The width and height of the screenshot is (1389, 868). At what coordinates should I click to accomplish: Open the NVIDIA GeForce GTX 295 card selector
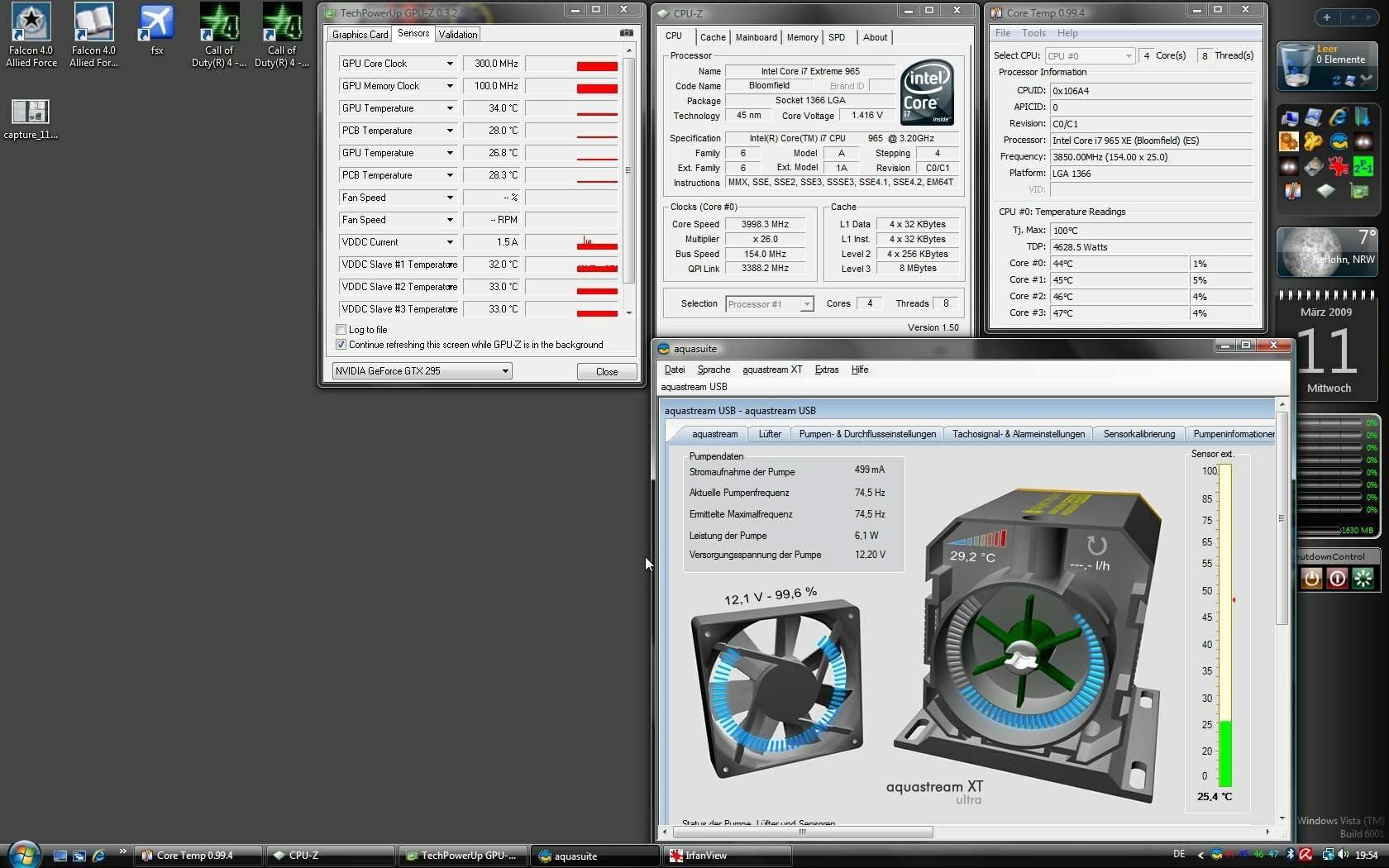tap(422, 371)
